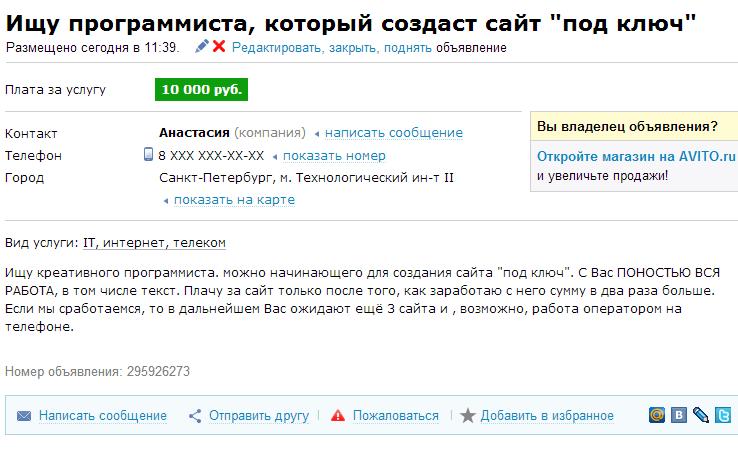Share via the LiveJournal pencil icon

click(701, 415)
